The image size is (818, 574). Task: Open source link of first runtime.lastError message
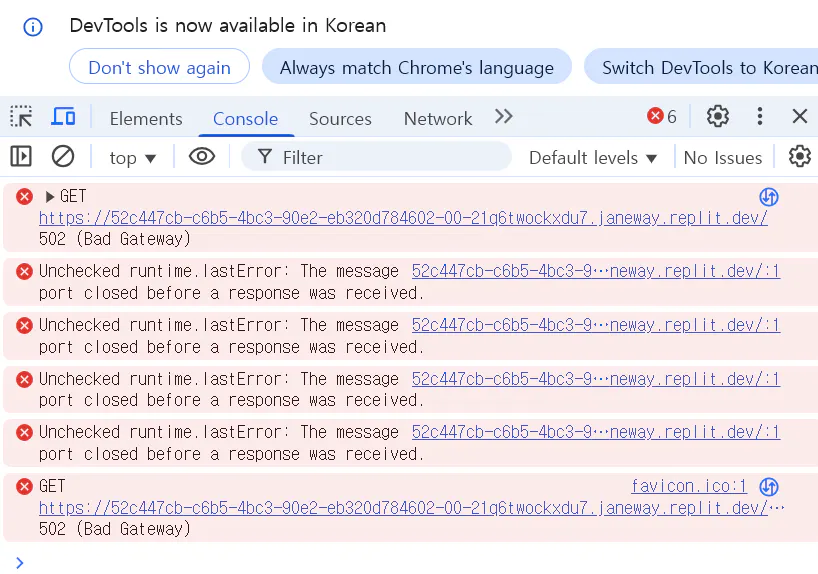tap(596, 271)
